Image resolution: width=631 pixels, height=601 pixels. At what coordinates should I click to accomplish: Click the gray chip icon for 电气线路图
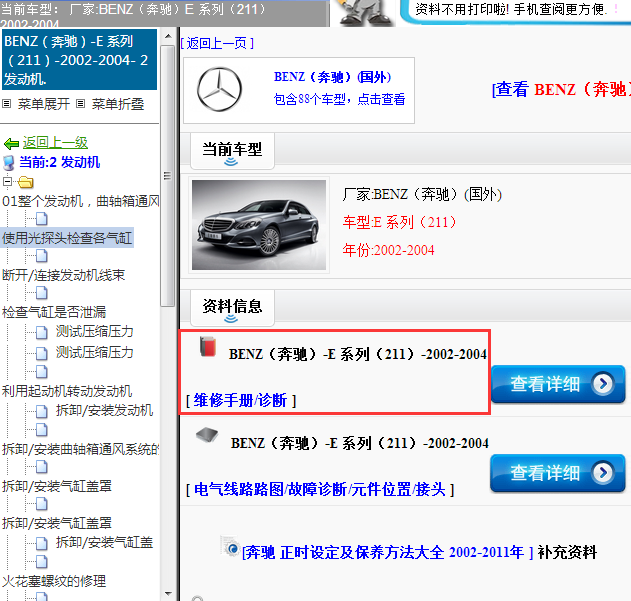pyautogui.click(x=207, y=435)
